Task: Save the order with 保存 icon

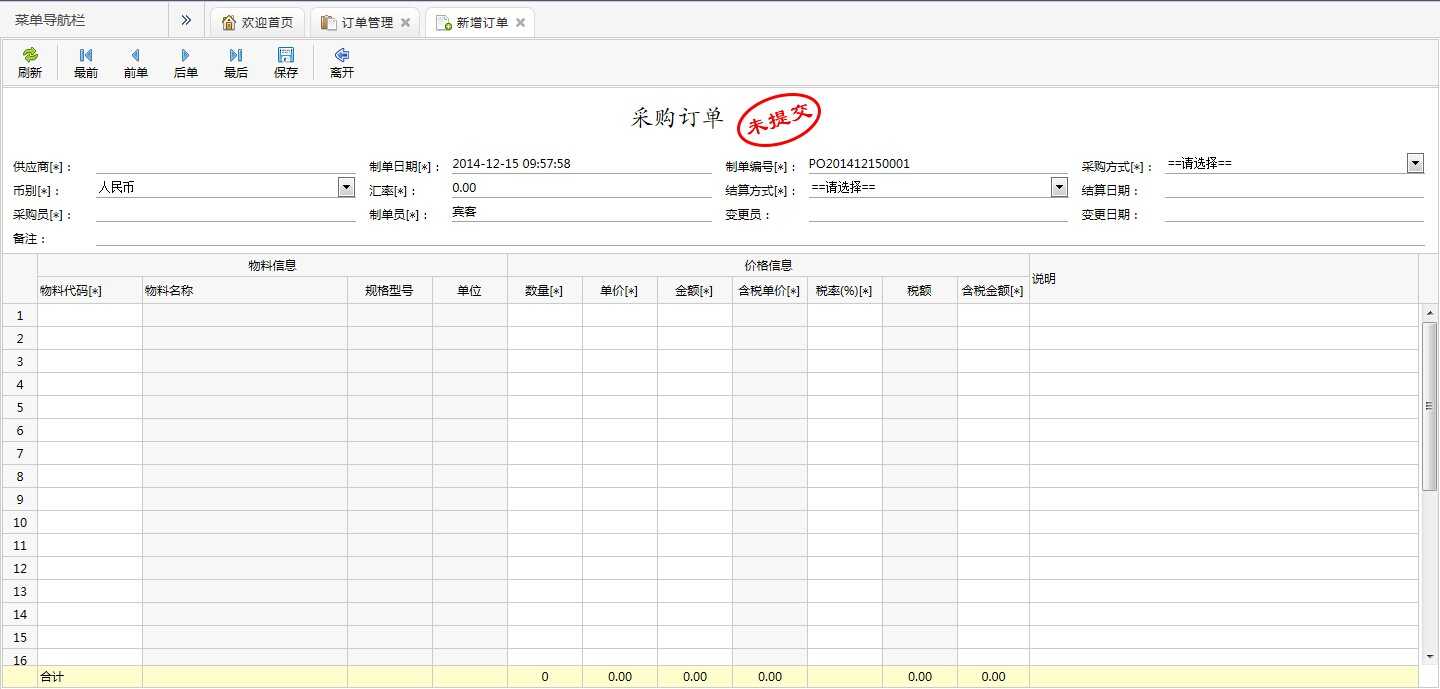Action: 286,55
